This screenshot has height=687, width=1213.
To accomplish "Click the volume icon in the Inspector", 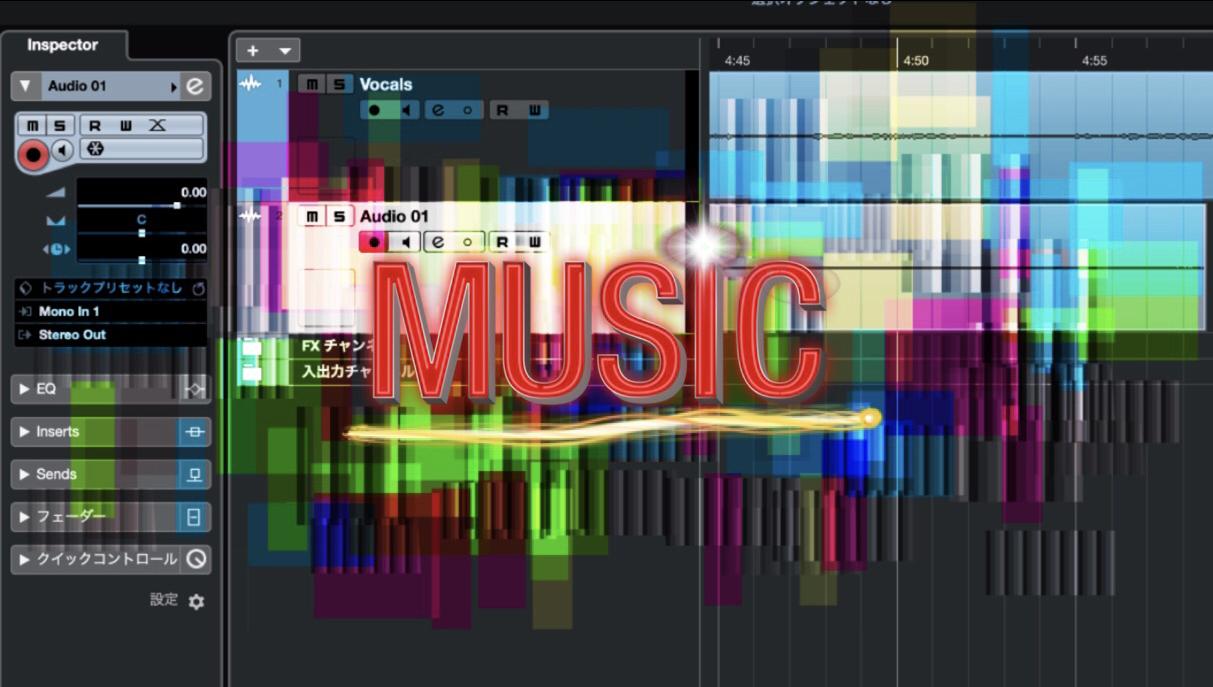I will (x=55, y=193).
